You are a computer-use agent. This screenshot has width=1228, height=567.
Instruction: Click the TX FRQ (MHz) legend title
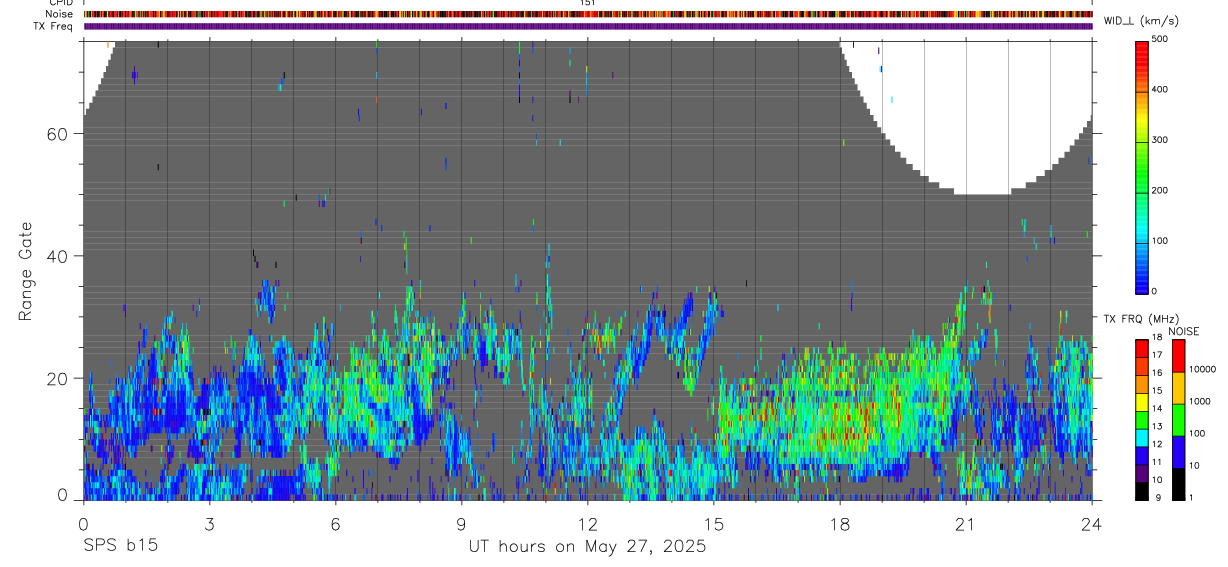click(x=1140, y=319)
